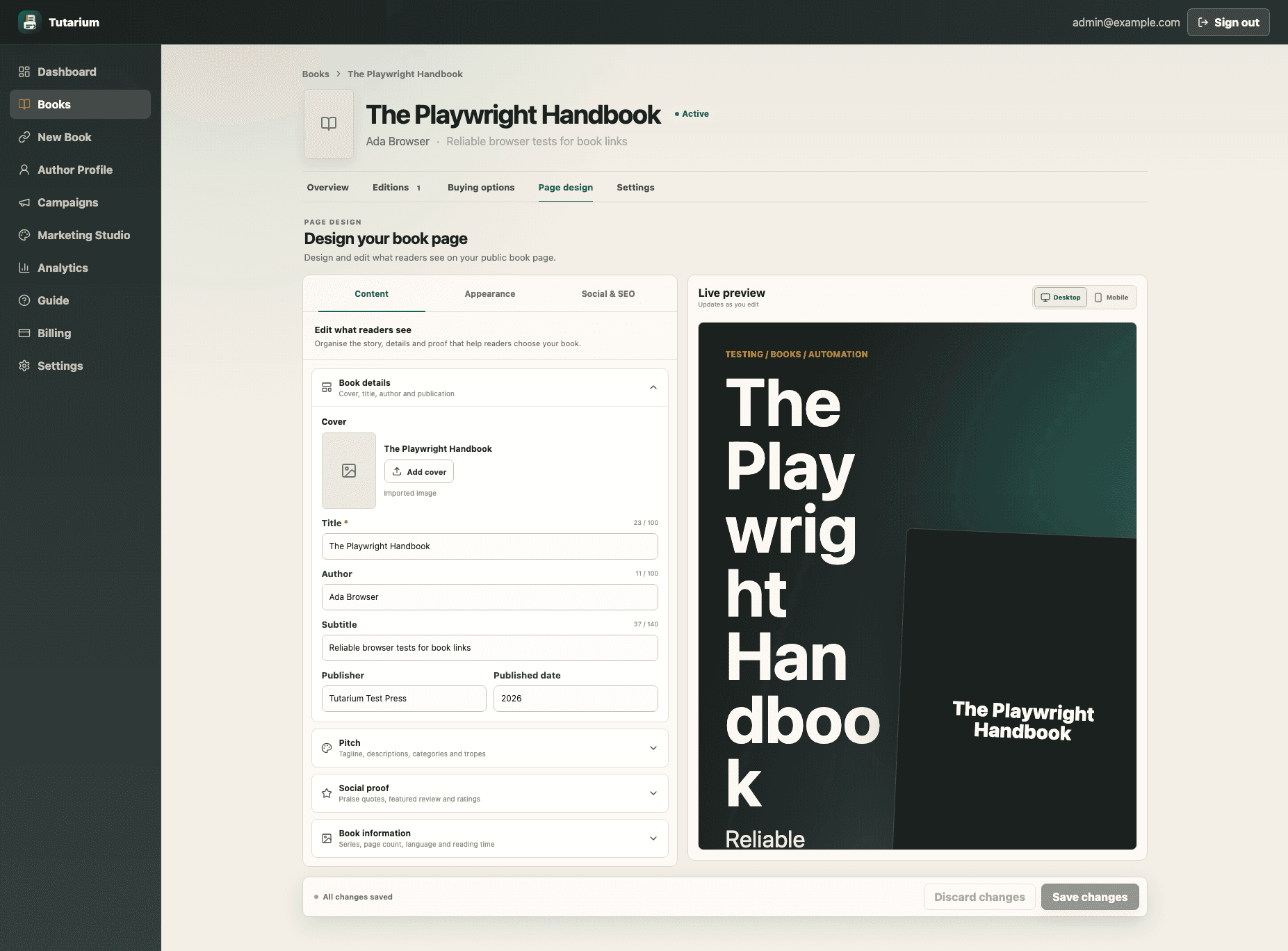1288x951 pixels.
Task: Open Campaigns in the sidebar
Action: 80,202
